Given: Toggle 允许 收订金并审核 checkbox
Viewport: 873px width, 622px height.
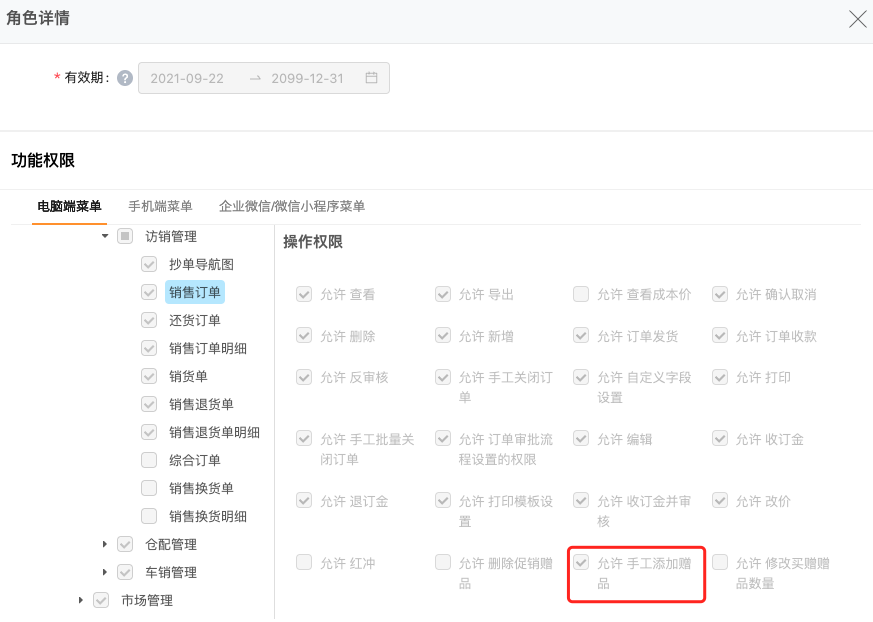Looking at the screenshot, I should [x=581, y=501].
